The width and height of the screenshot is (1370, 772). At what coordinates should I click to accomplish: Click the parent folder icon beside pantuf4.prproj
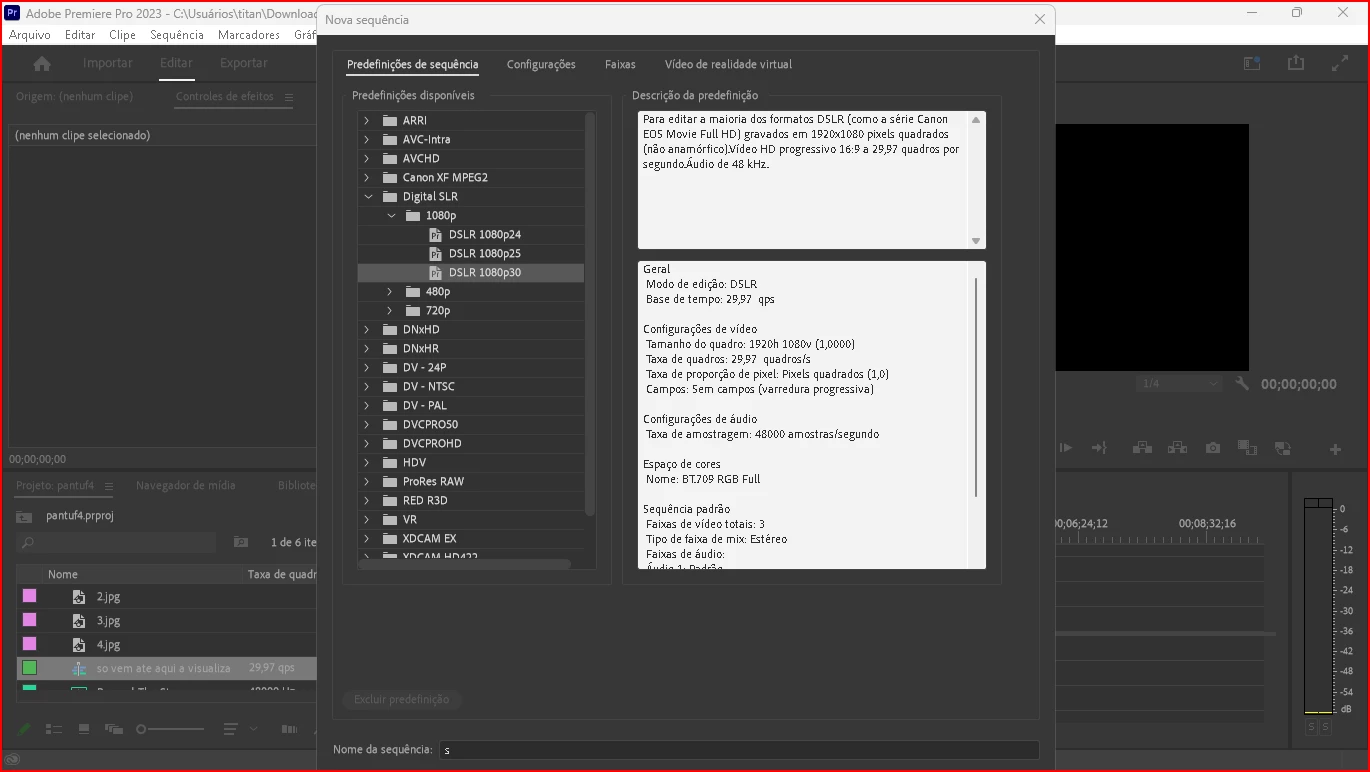tap(25, 516)
